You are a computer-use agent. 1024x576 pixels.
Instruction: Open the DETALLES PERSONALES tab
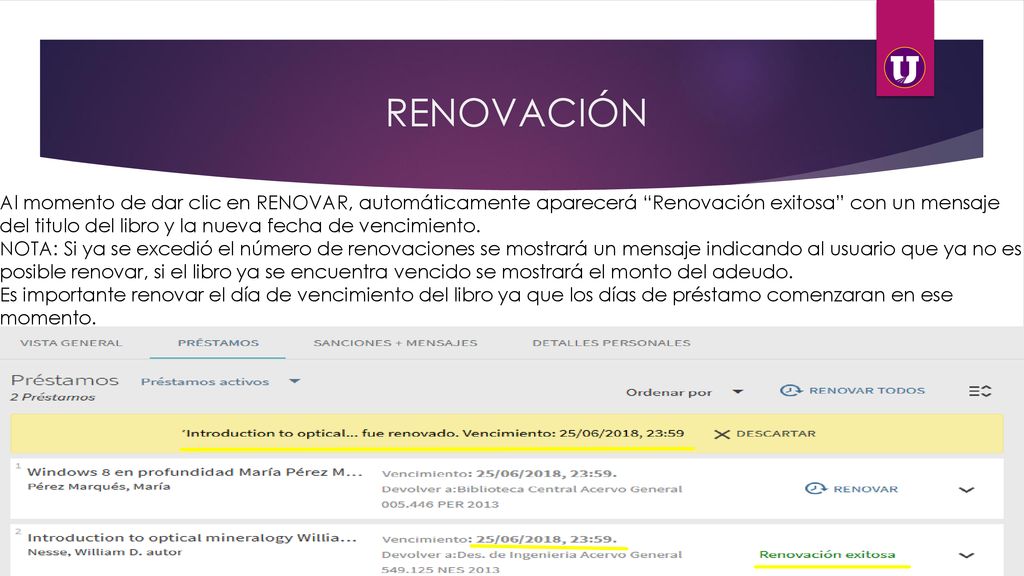611,343
